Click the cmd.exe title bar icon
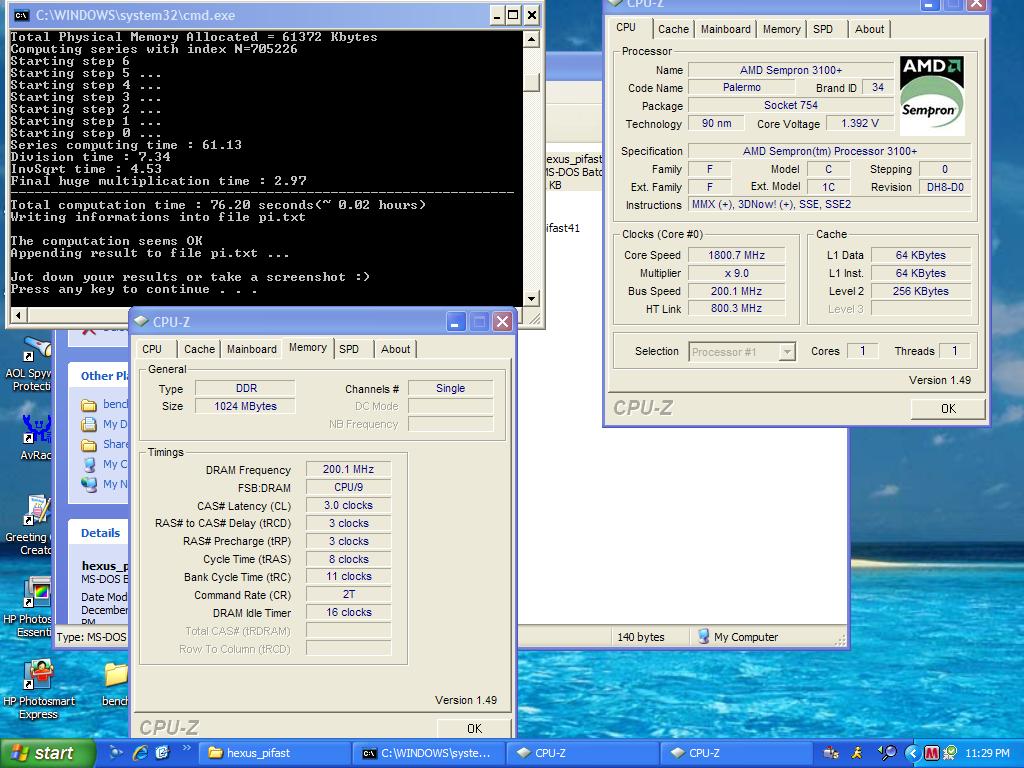Screen dimensions: 1024x768 pos(22,15)
